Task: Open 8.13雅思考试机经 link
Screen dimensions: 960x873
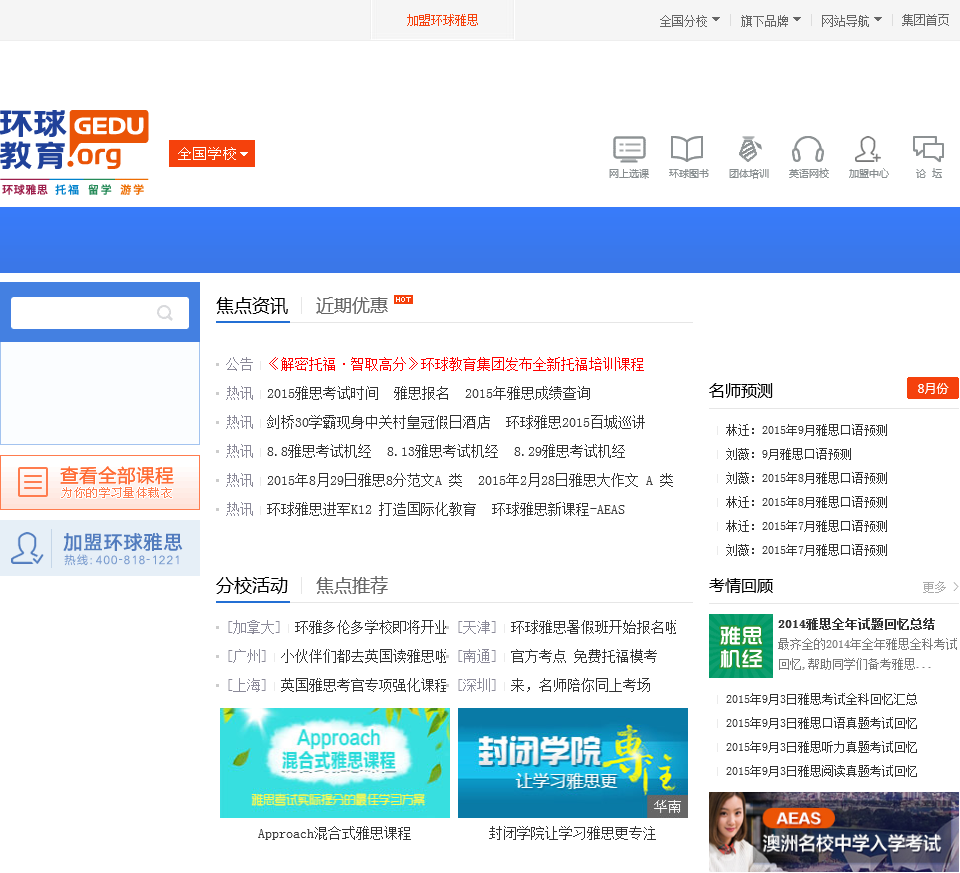Action: [x=443, y=452]
